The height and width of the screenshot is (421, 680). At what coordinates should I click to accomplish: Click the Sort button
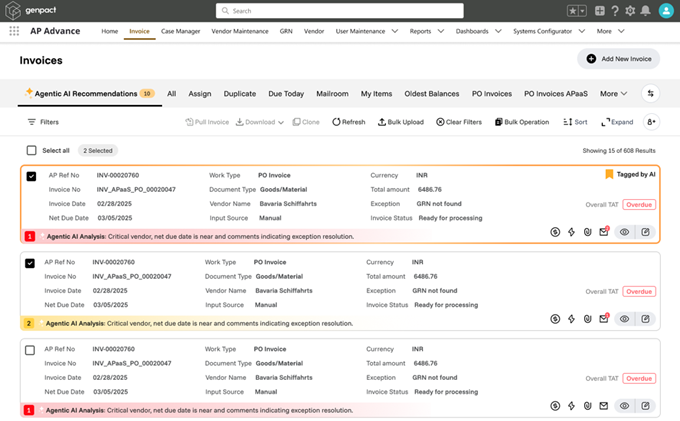[575, 122]
